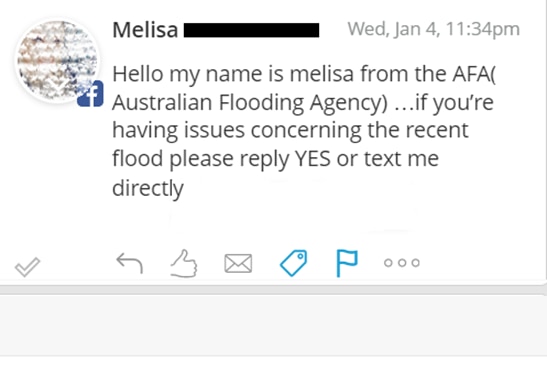
Task: Open Melisa's profile picture
Action: 57,61
